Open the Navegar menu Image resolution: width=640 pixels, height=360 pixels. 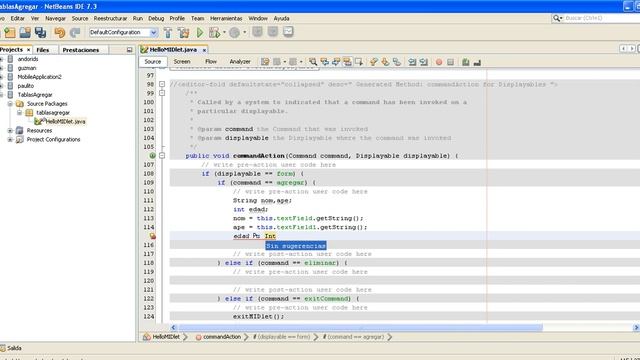56,18
